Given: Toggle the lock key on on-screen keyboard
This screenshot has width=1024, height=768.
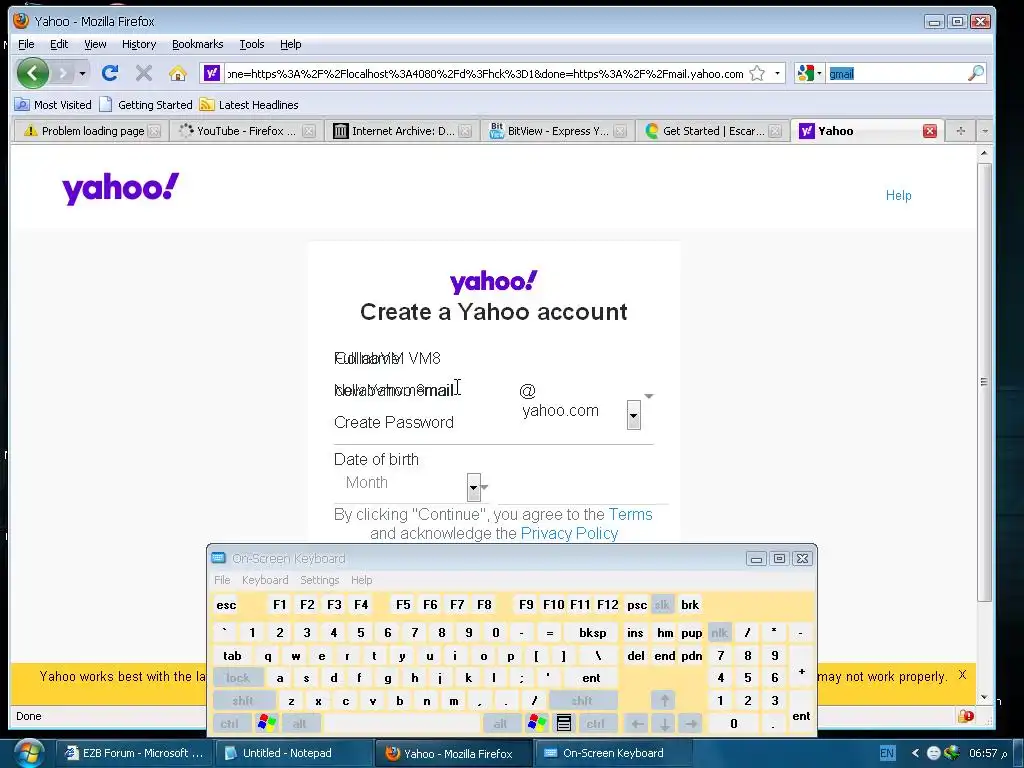Looking at the screenshot, I should (238, 678).
